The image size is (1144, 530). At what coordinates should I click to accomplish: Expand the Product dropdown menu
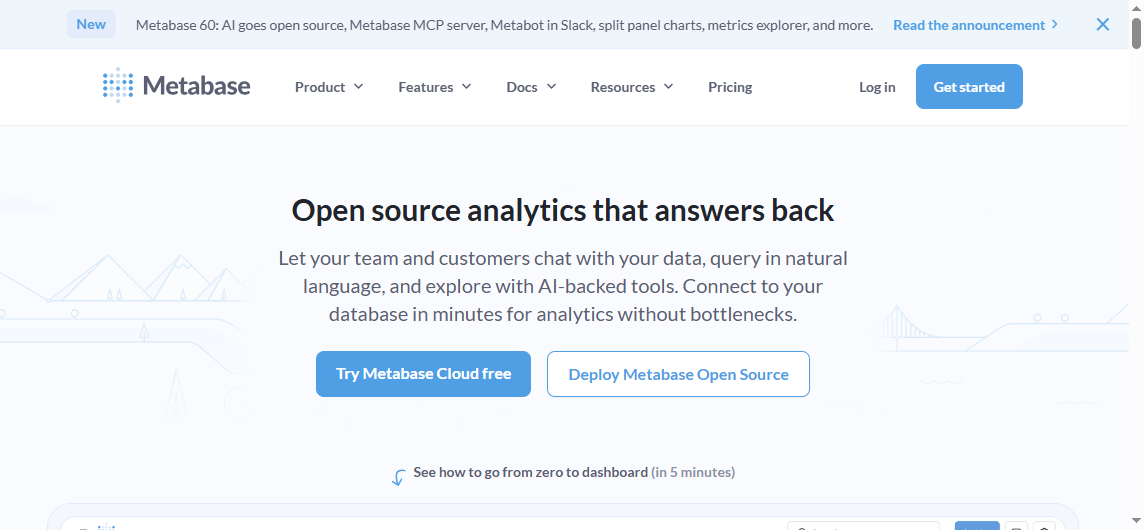(x=329, y=87)
